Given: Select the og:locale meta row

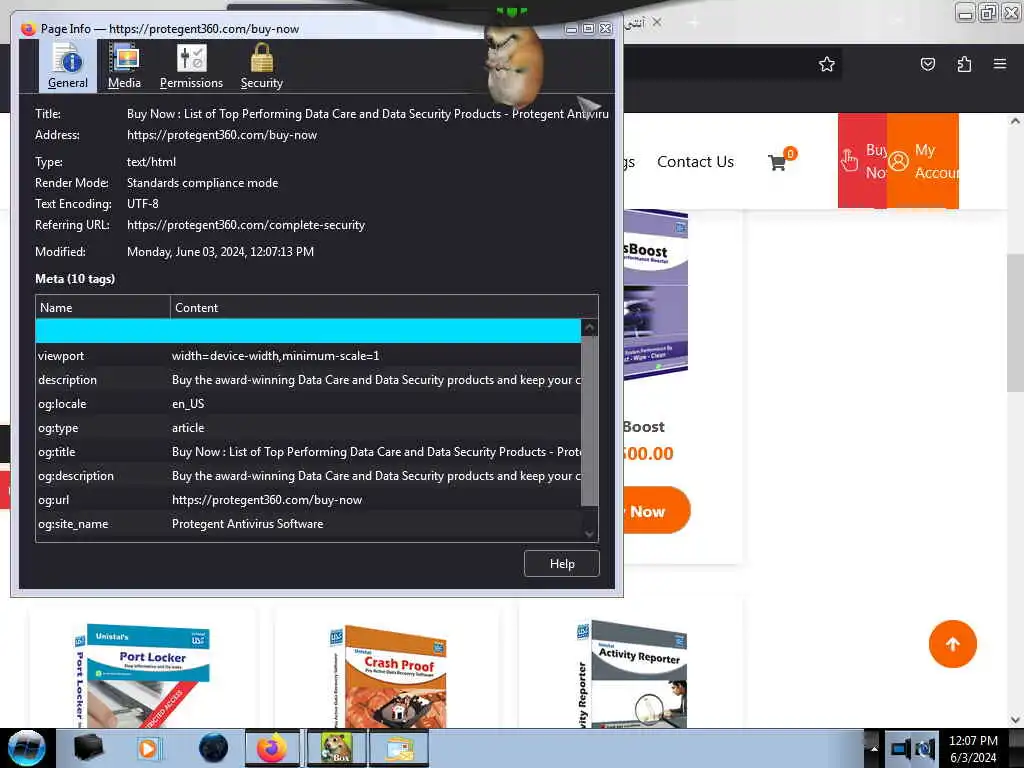Looking at the screenshot, I should pos(308,404).
